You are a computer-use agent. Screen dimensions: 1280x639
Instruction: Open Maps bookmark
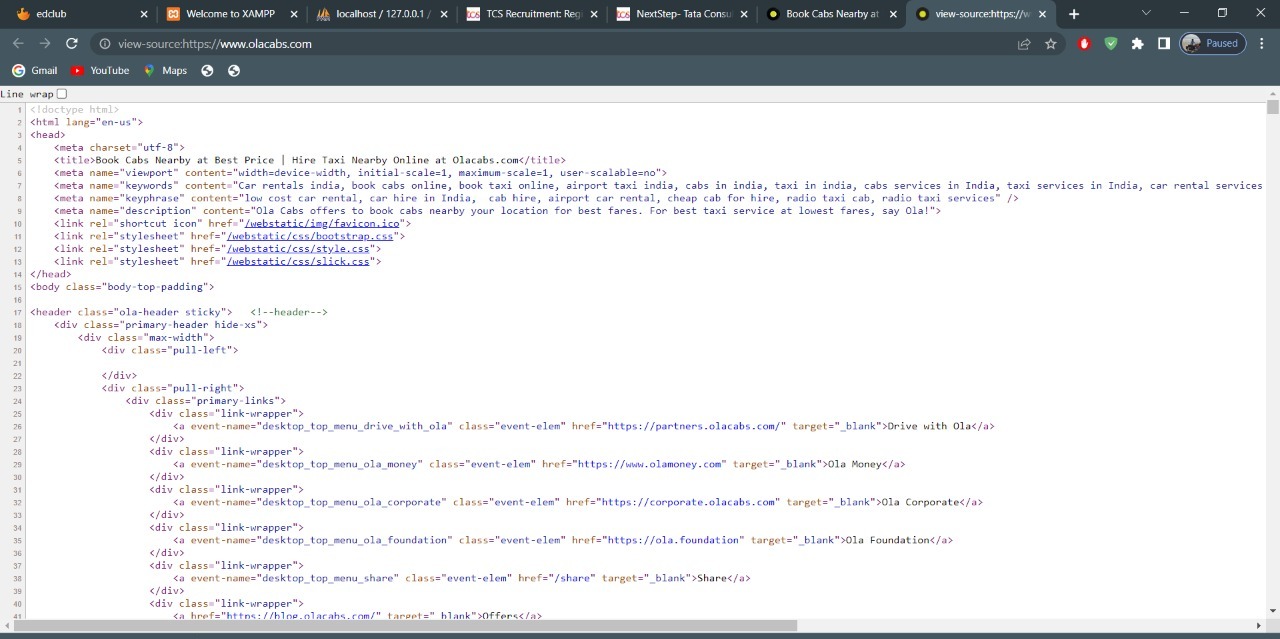click(x=165, y=71)
